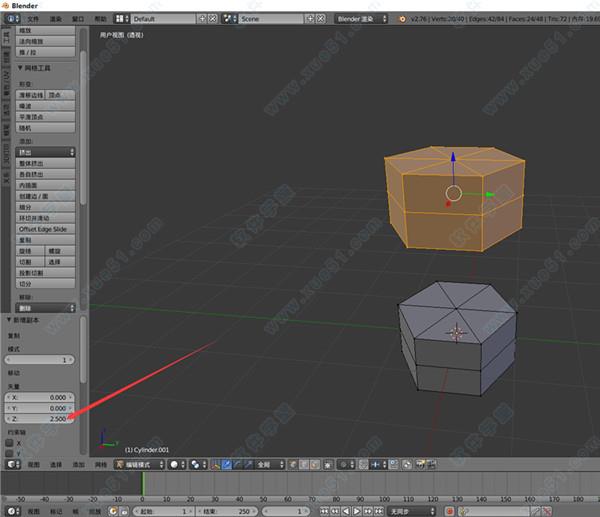Play the animation forward
600x517 pixels.
coord(357,511)
